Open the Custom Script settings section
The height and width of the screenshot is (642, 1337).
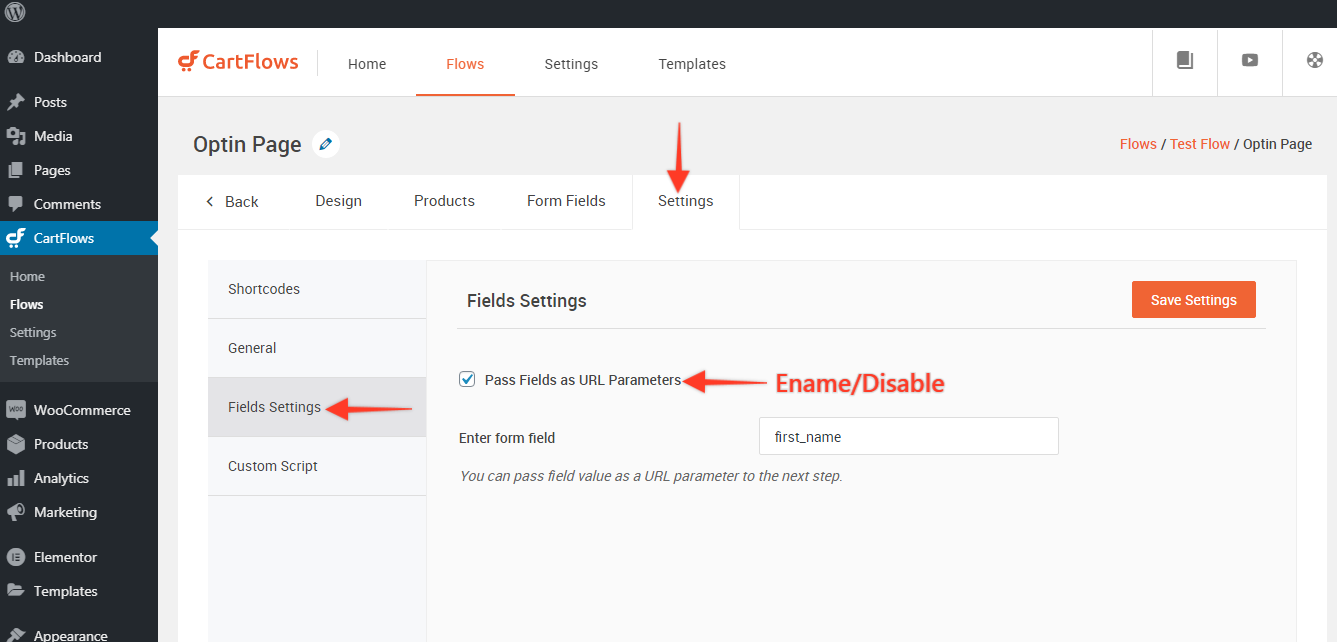(274, 465)
